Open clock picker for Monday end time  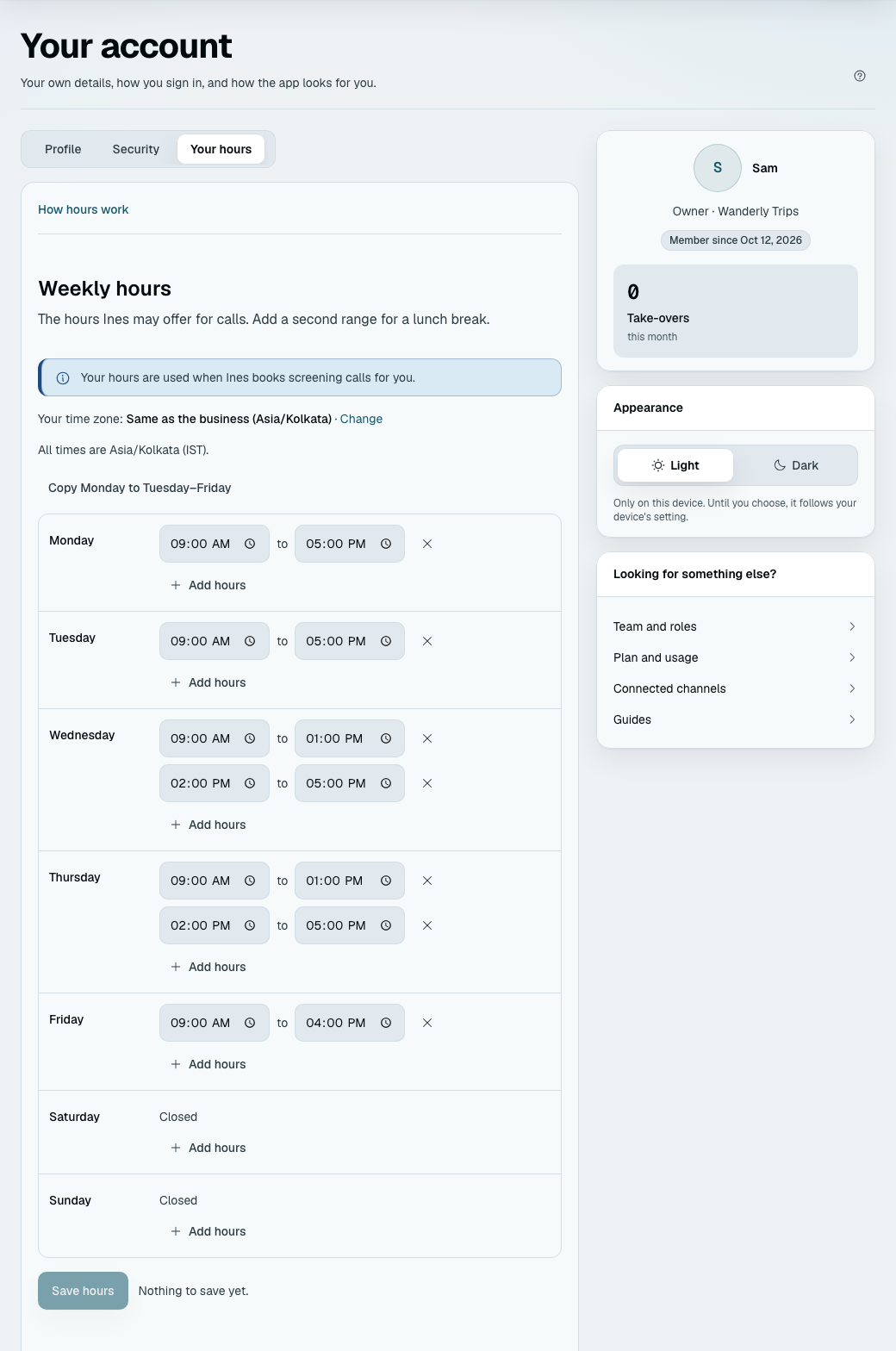point(386,544)
